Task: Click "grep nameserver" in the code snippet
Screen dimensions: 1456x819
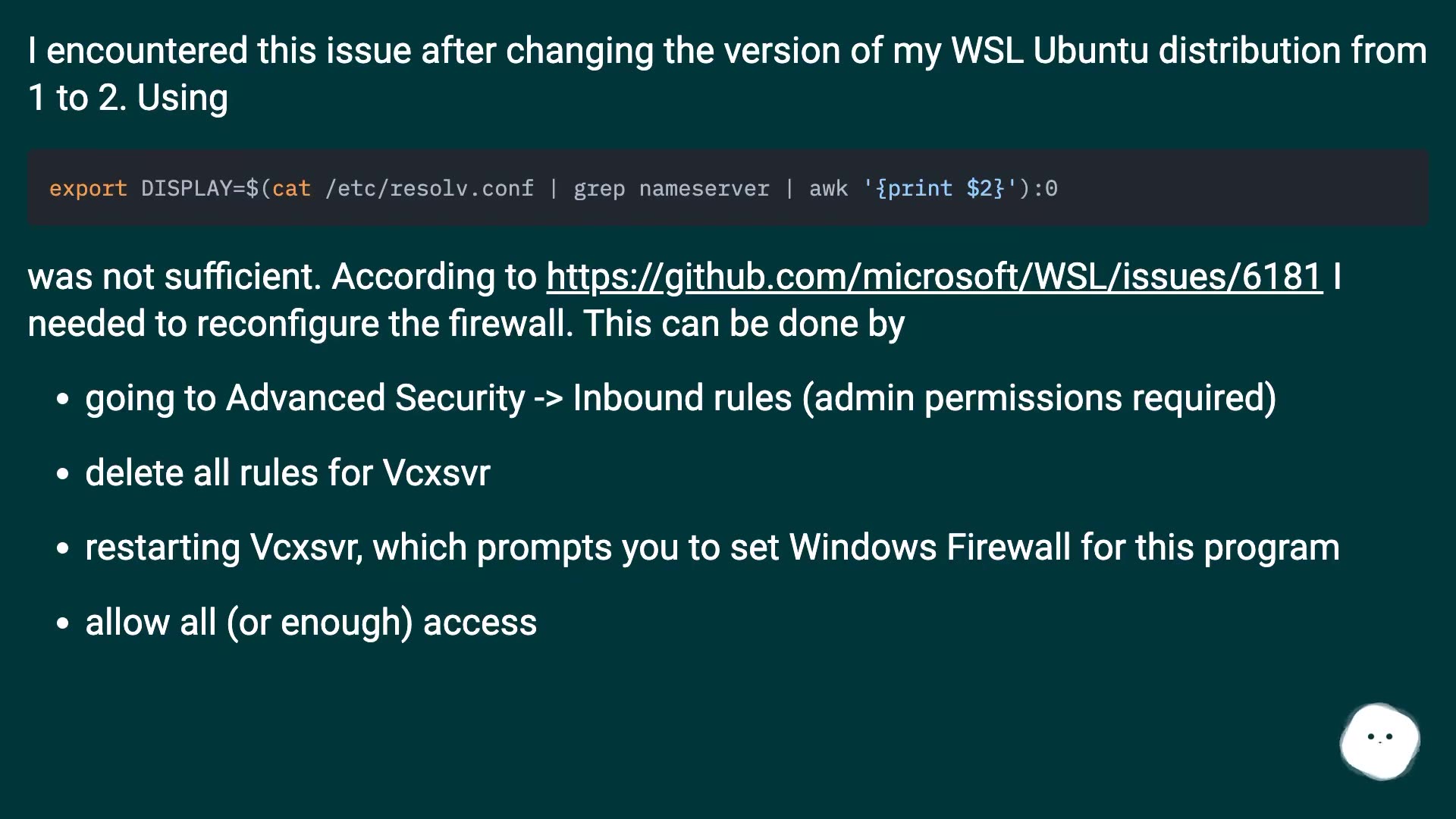Action: 671,188
